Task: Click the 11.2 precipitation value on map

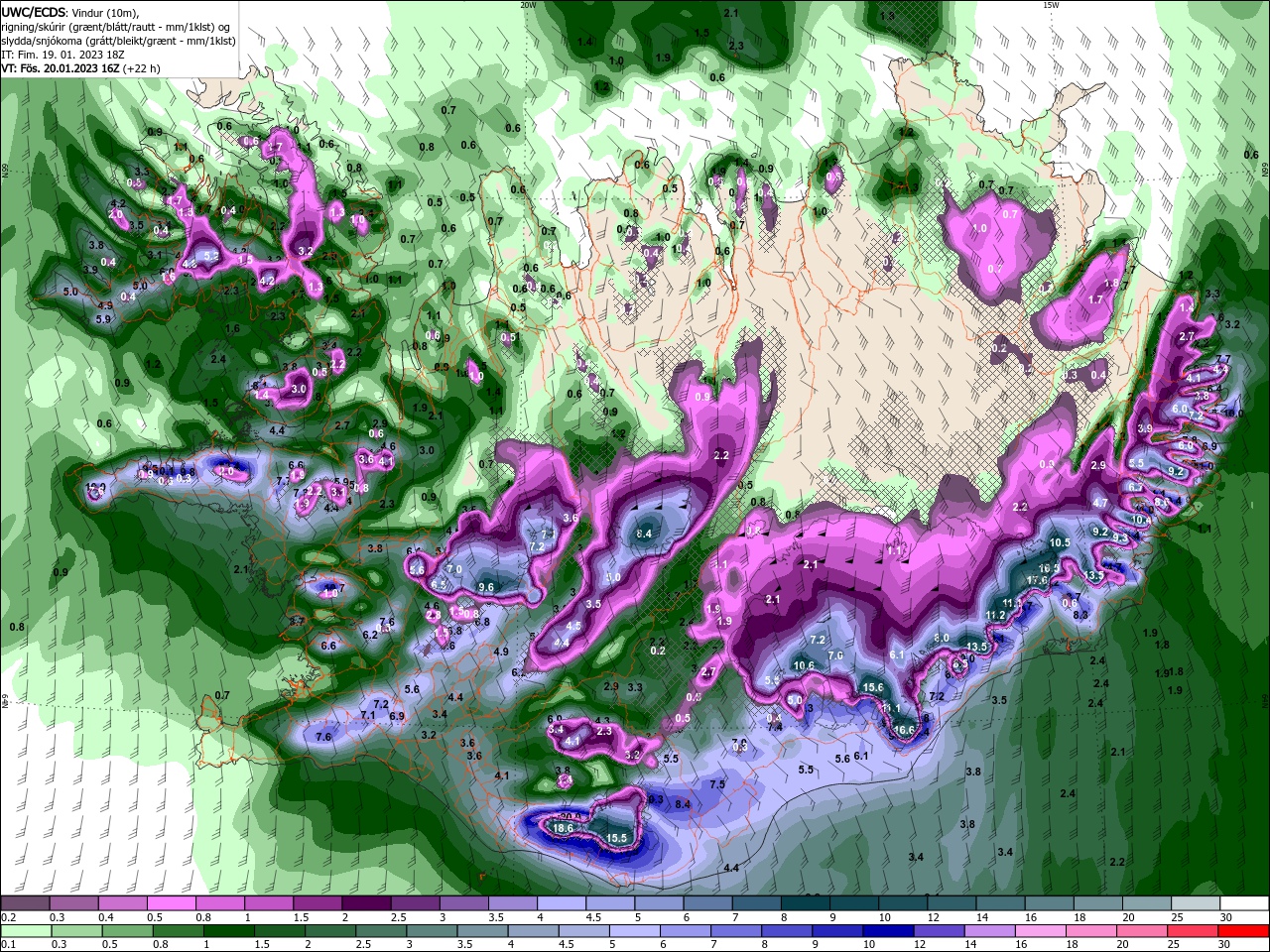Action: pos(995,615)
